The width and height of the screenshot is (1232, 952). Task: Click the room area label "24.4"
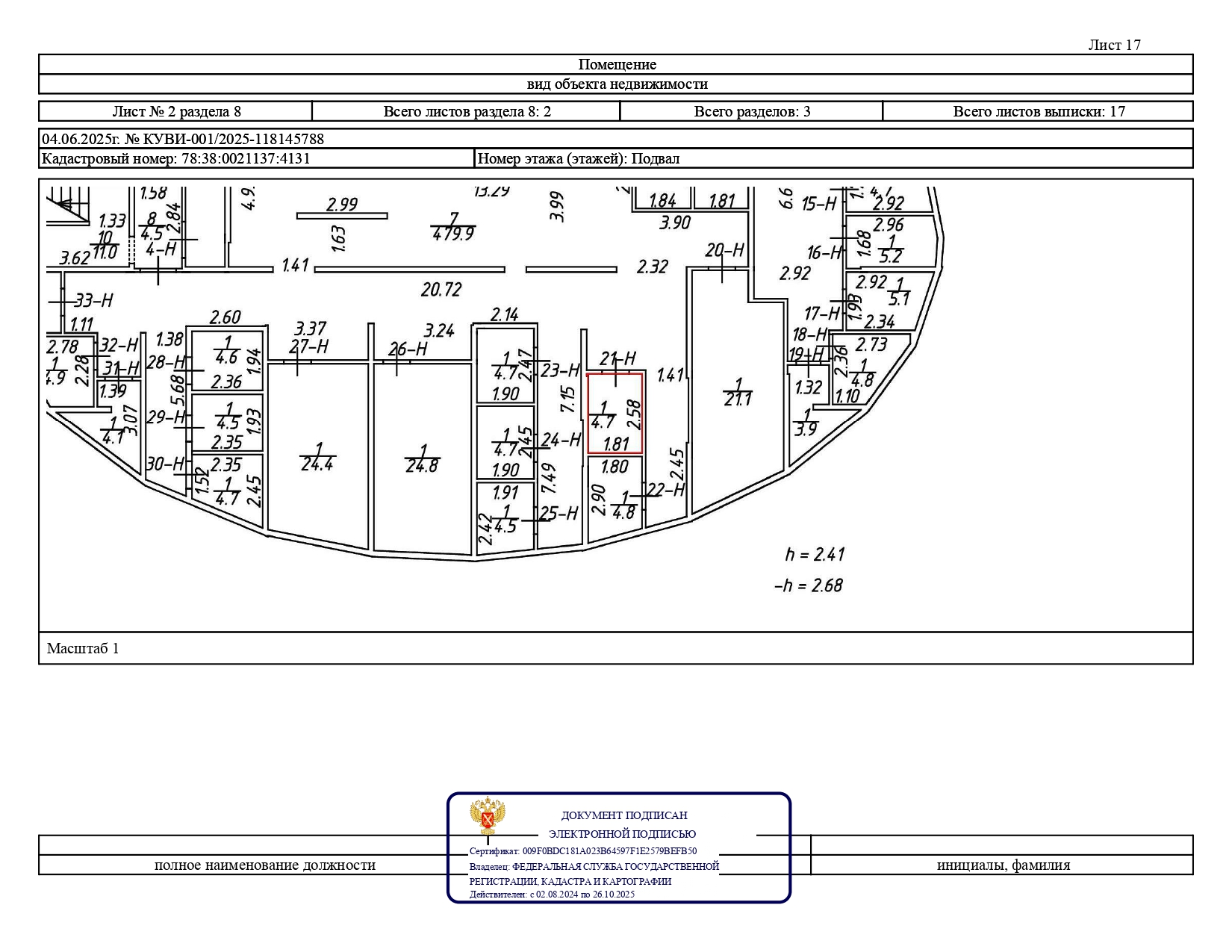tap(317, 464)
